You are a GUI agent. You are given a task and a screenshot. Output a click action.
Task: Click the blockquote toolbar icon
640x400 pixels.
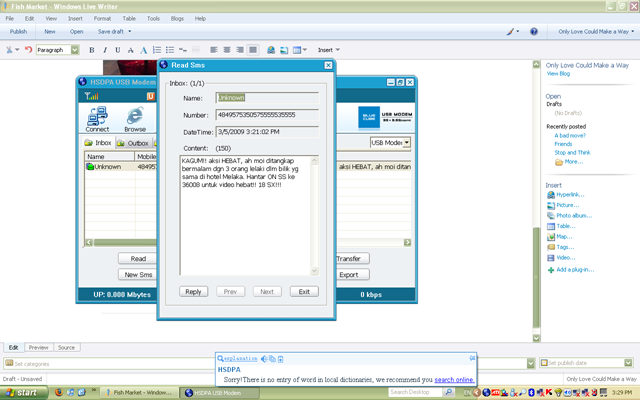(x=183, y=50)
